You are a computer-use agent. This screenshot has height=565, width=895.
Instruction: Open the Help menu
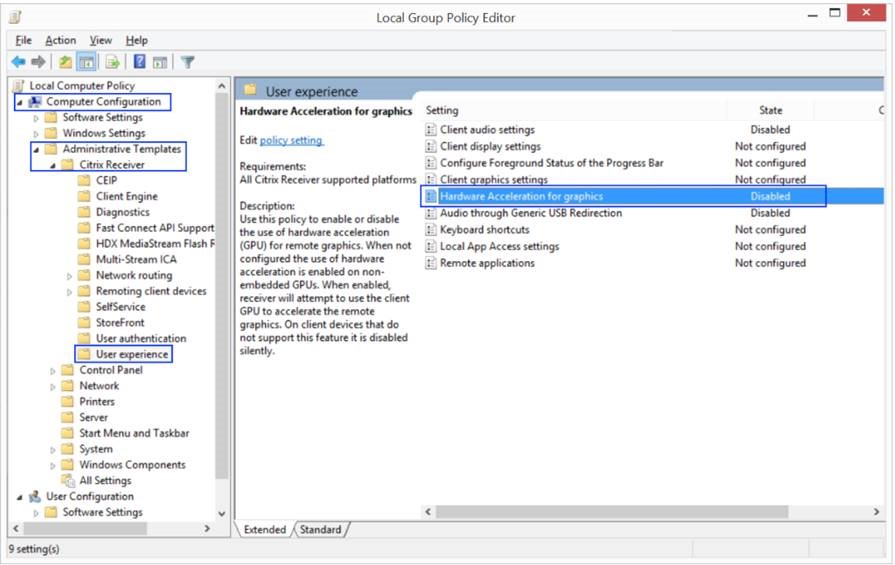[x=137, y=41]
